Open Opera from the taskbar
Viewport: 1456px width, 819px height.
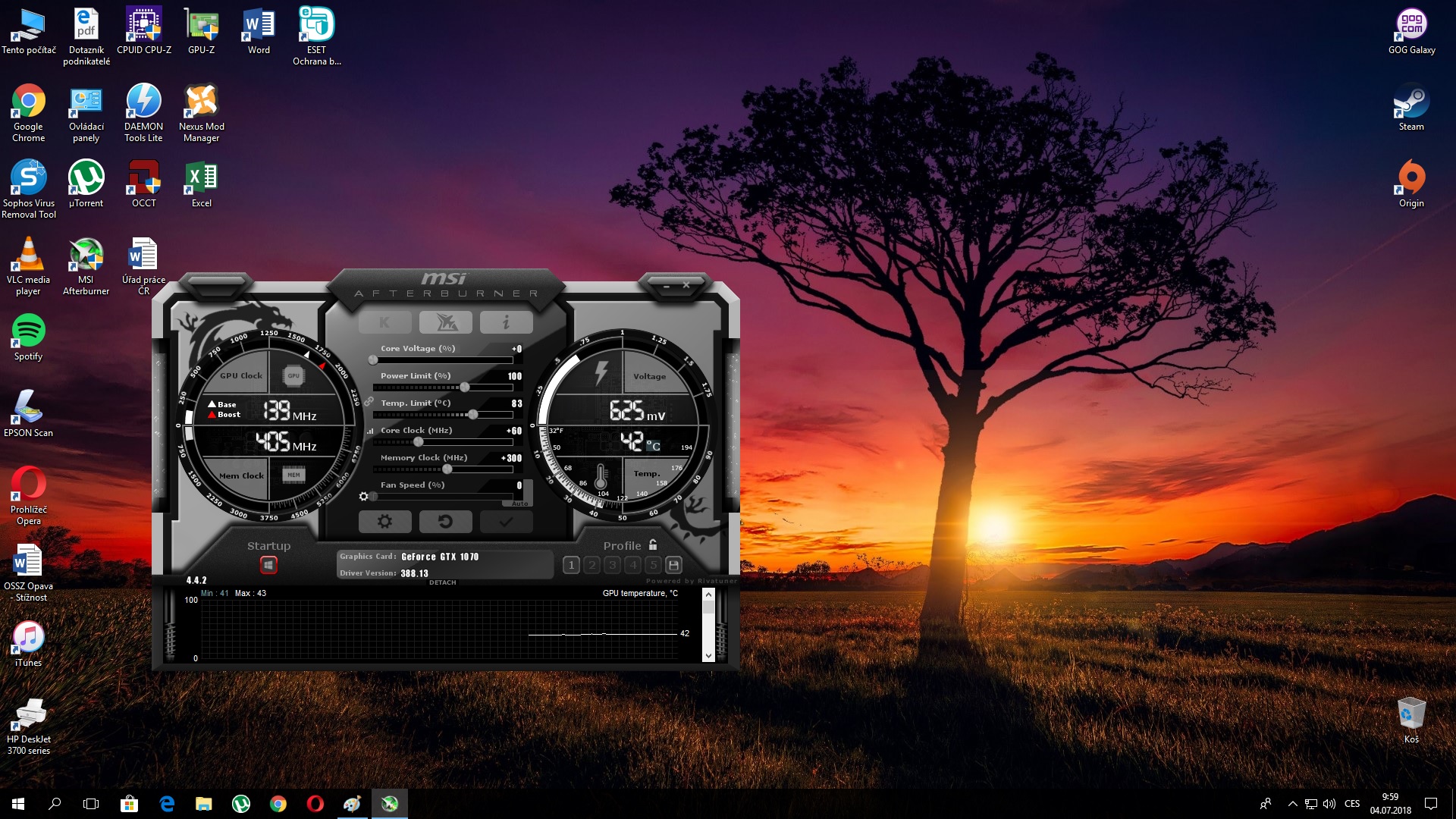click(x=315, y=804)
